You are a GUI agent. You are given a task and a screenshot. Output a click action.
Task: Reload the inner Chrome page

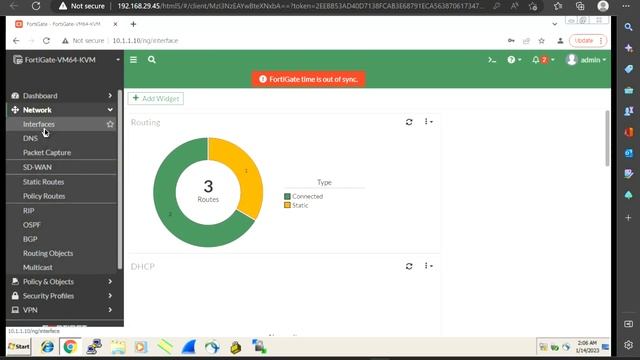click(x=46, y=41)
